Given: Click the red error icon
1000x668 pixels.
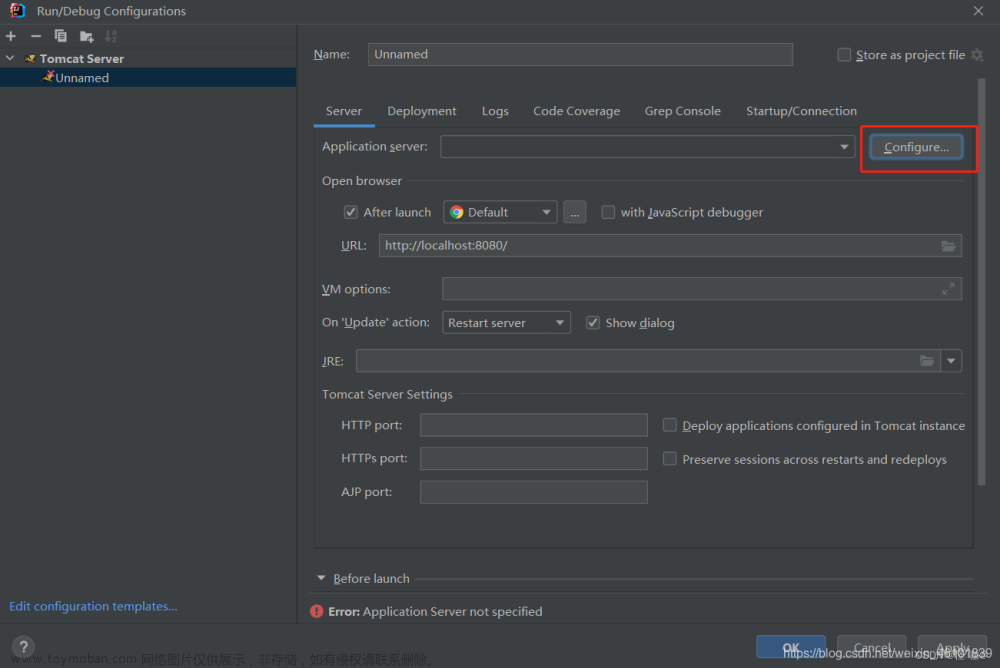Looking at the screenshot, I should 316,611.
